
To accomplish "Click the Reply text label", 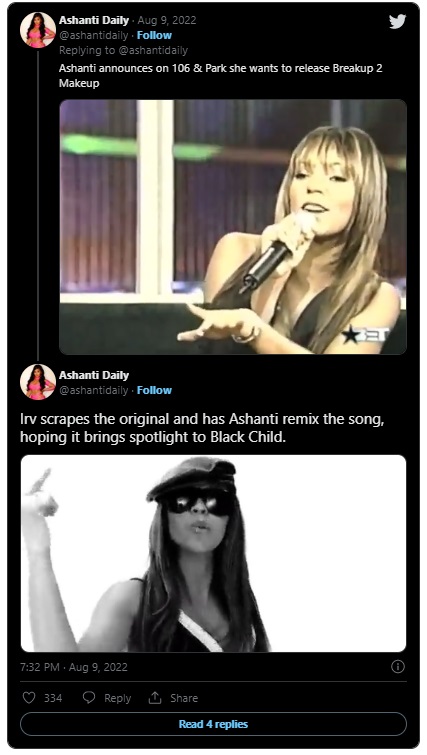I will tap(117, 698).
